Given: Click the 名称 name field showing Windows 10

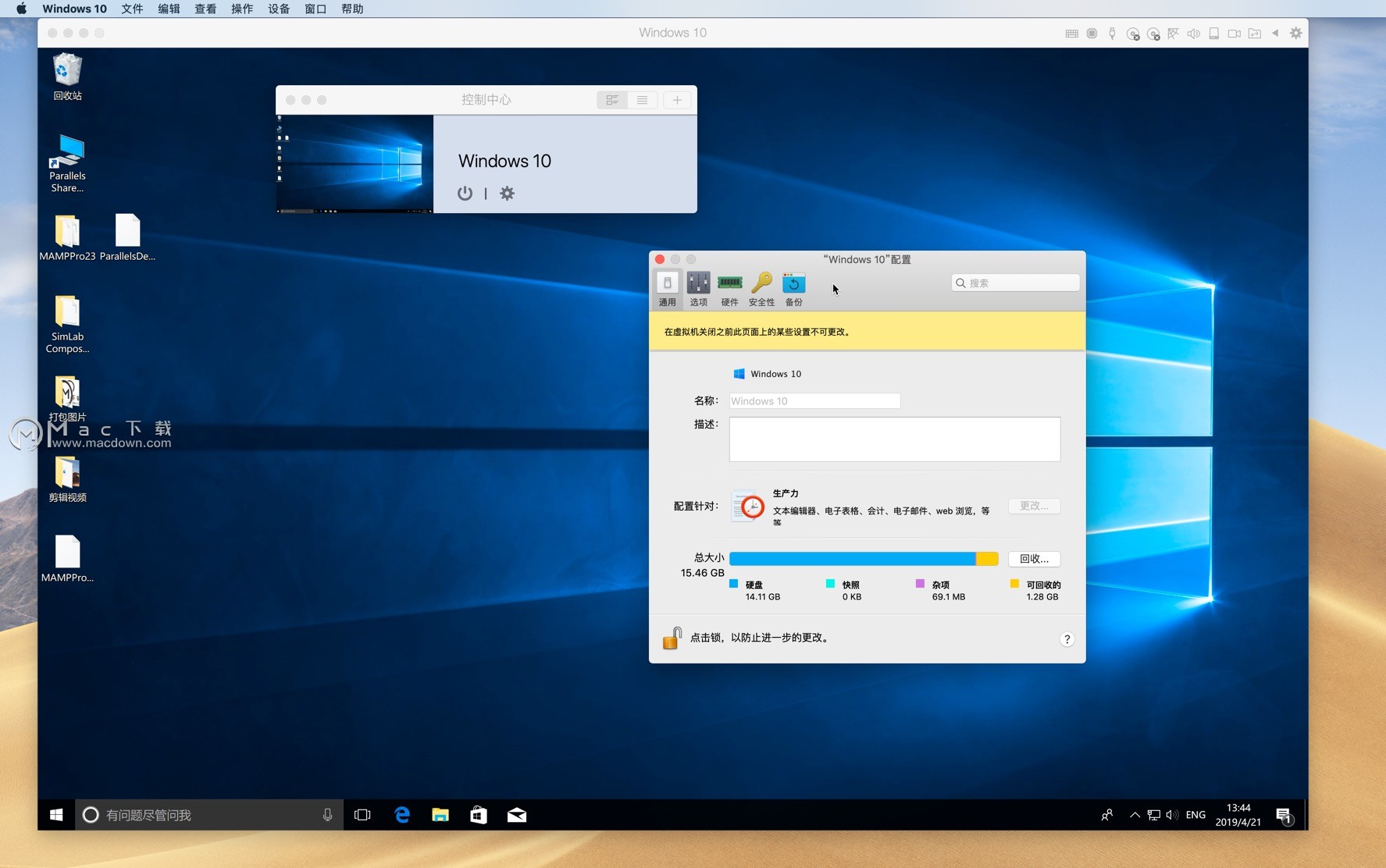Looking at the screenshot, I should point(814,400).
